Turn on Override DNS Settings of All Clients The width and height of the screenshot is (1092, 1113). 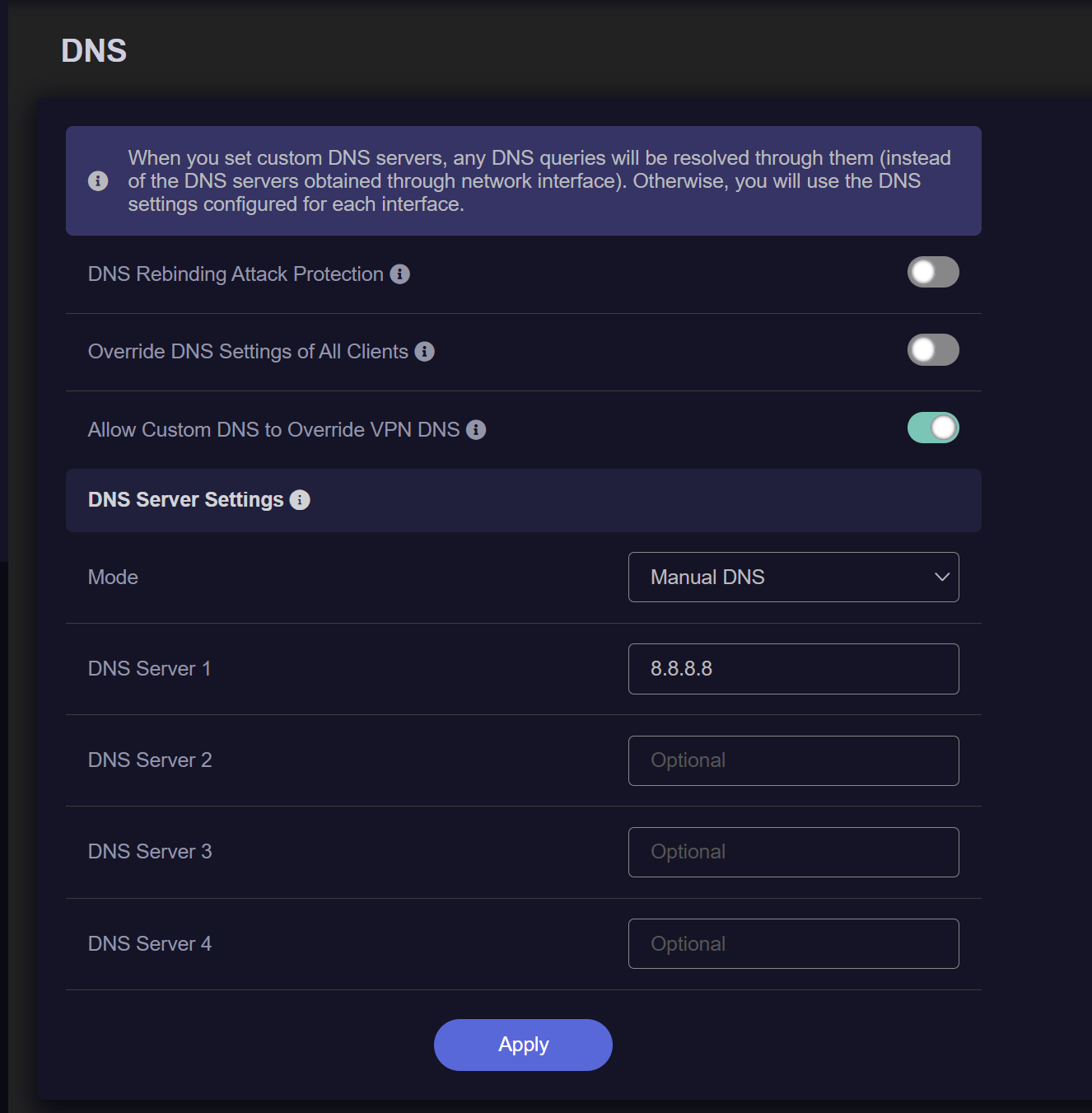[933, 350]
